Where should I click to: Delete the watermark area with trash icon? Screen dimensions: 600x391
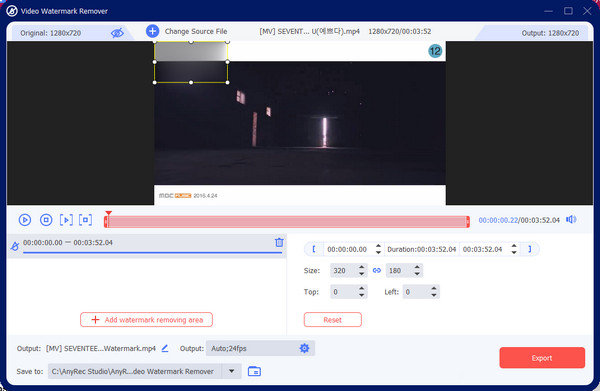pos(279,242)
